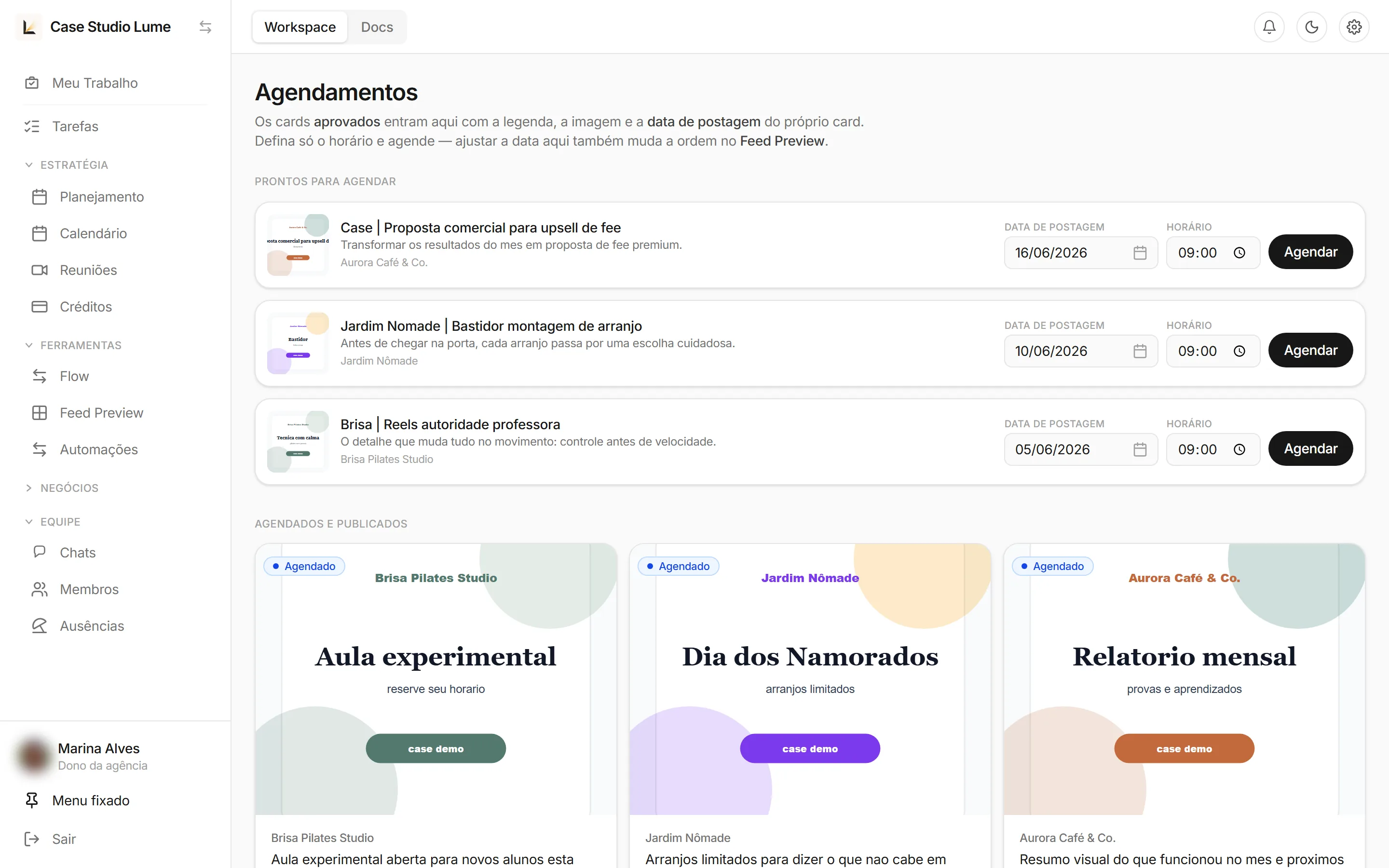Expand the NEGÓCIOS section

(x=62, y=488)
